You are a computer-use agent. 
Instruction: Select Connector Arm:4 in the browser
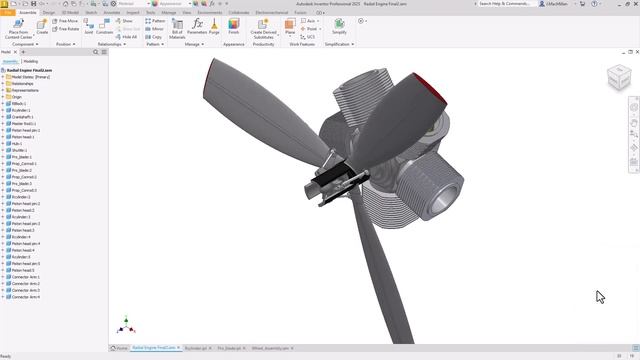click(x=26, y=297)
